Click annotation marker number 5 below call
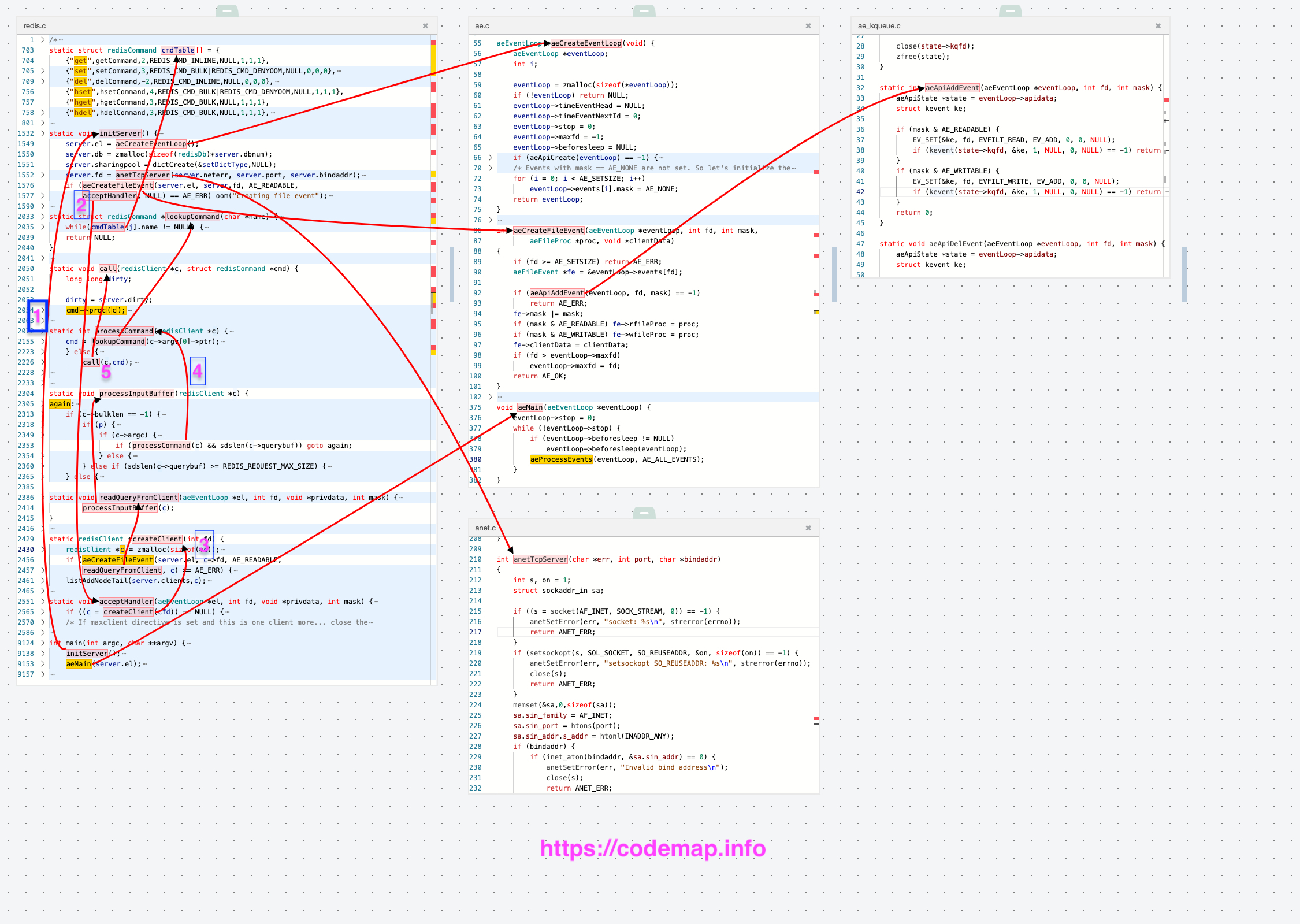 click(106, 372)
